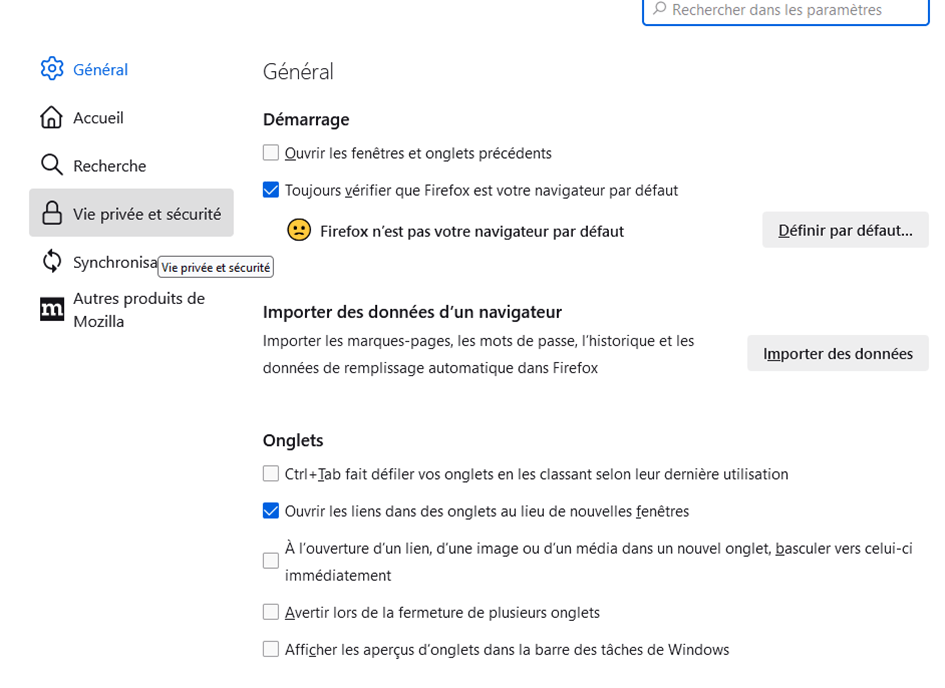Uncheck Toujours vérifier que Firefox est navigateur par défaut
This screenshot has height=688, width=945.
(x=271, y=190)
